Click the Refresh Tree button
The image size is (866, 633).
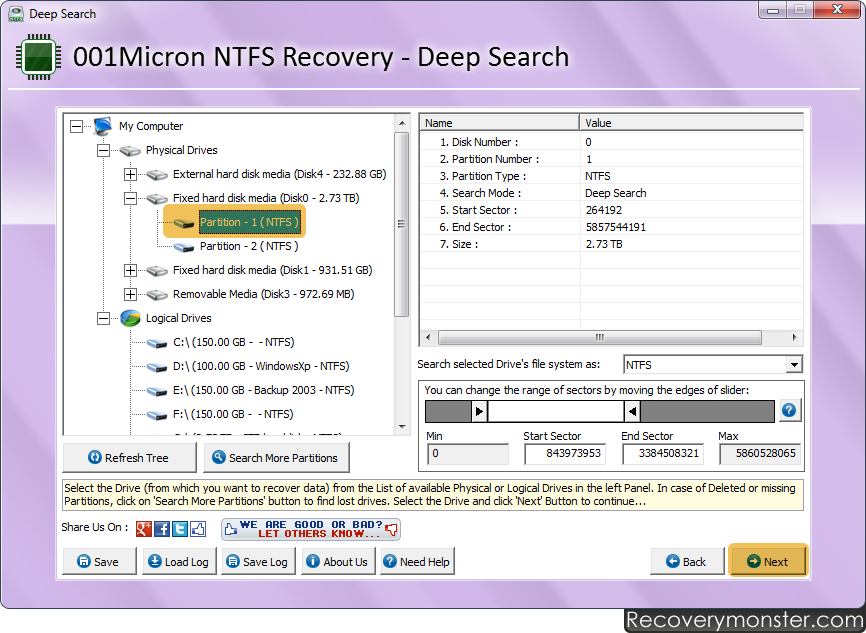(x=129, y=458)
